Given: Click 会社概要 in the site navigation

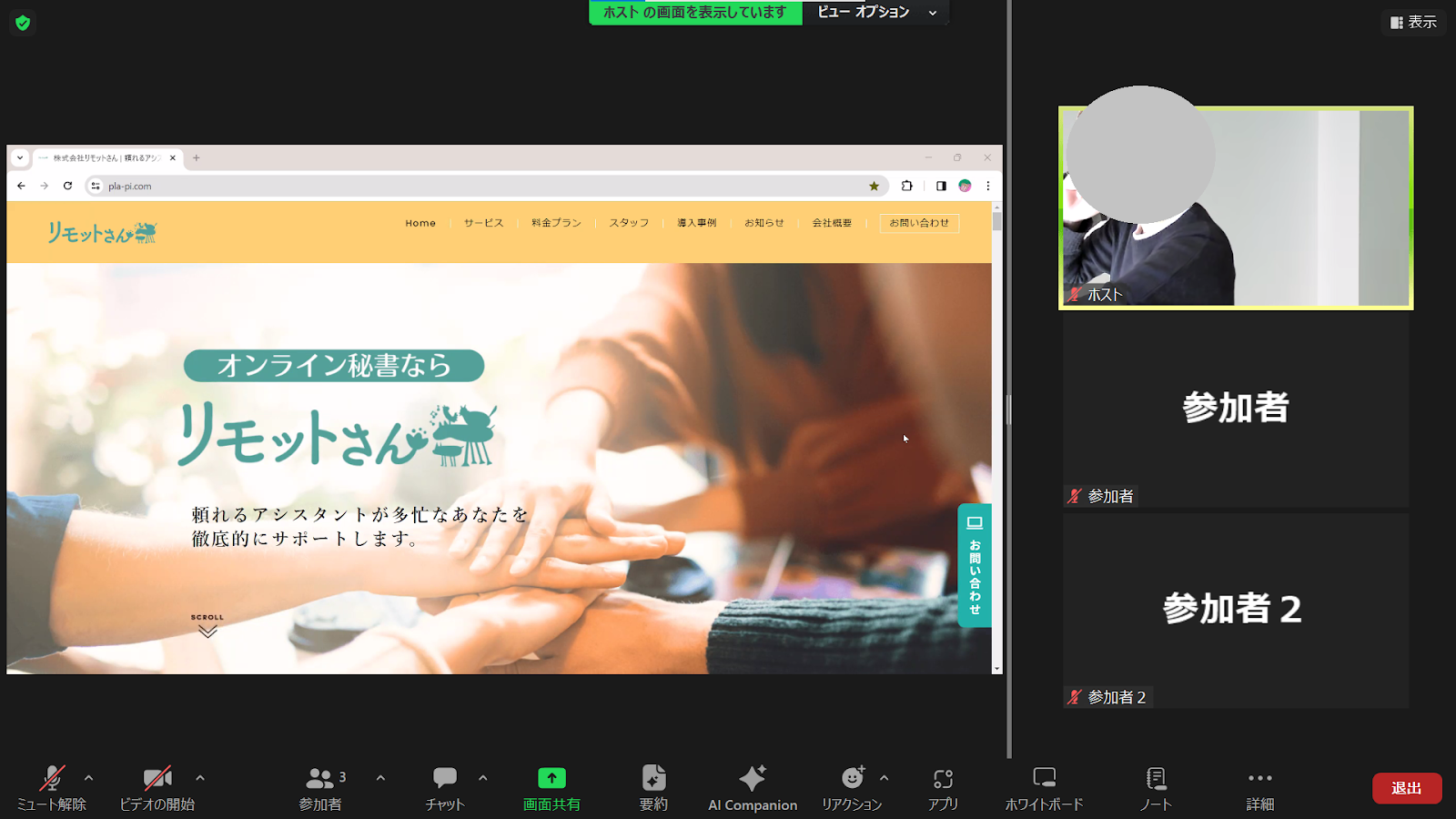Looking at the screenshot, I should pos(832,223).
